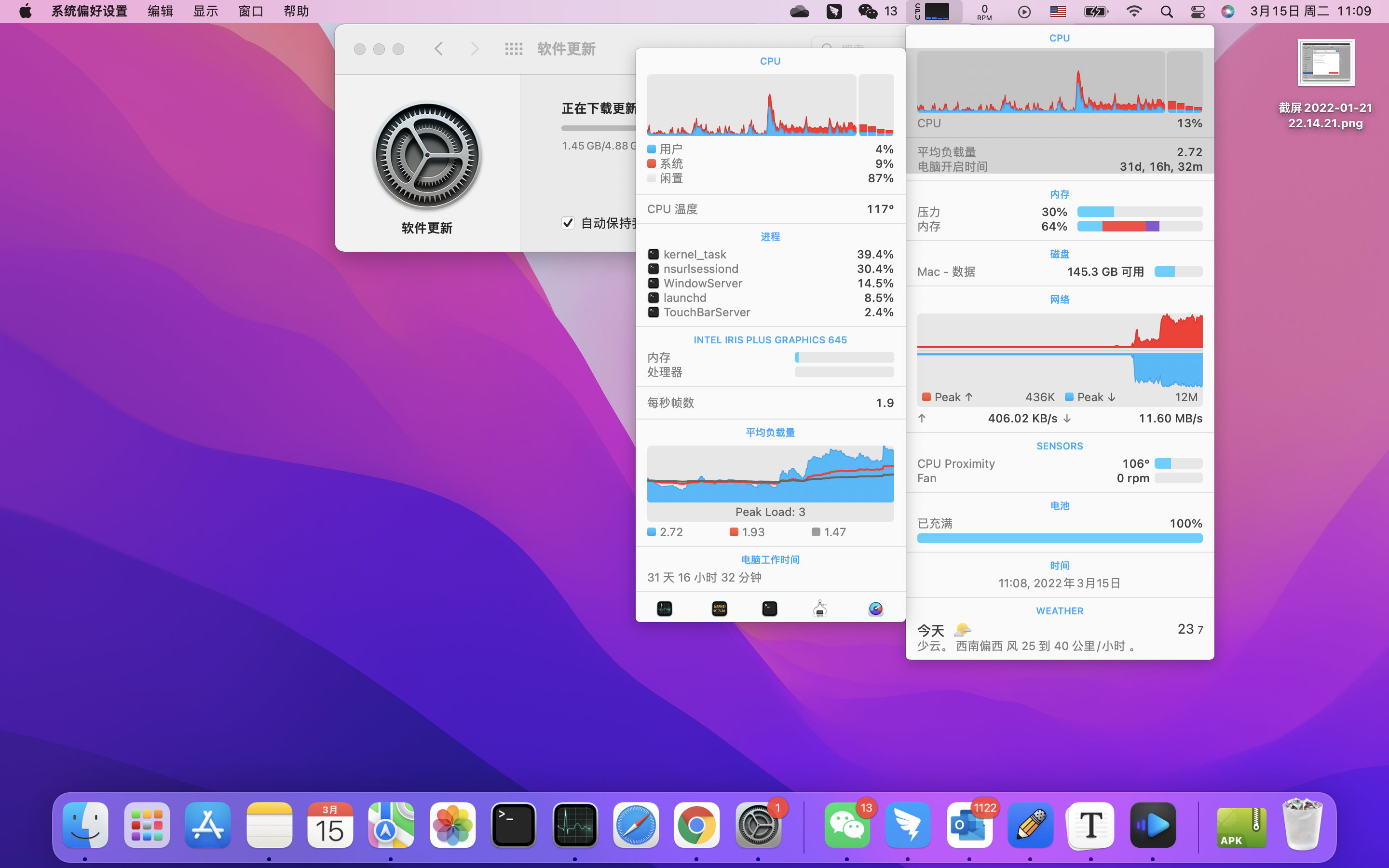This screenshot has width=1389, height=868.
Task: Open the Trash in the Dock
Action: tap(1302, 825)
